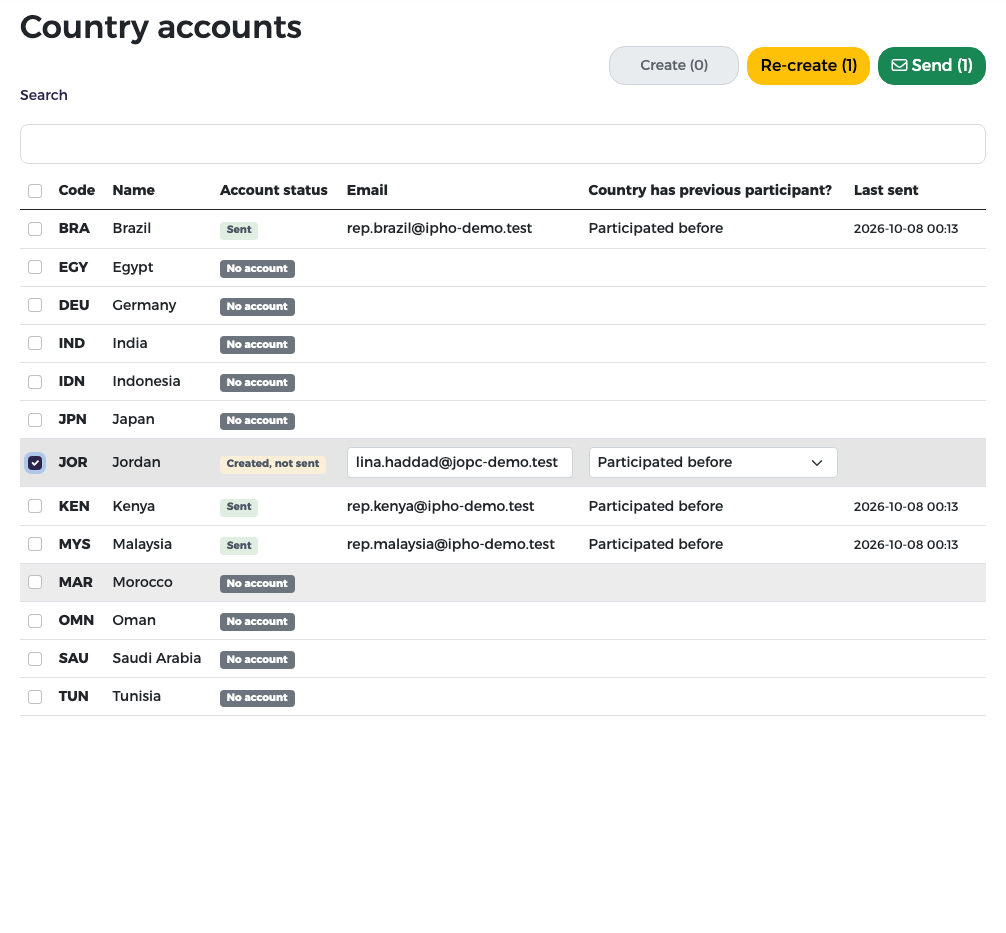Click Brazil's 'Sent' status badge
This screenshot has height=933, width=1006.
coord(239,230)
